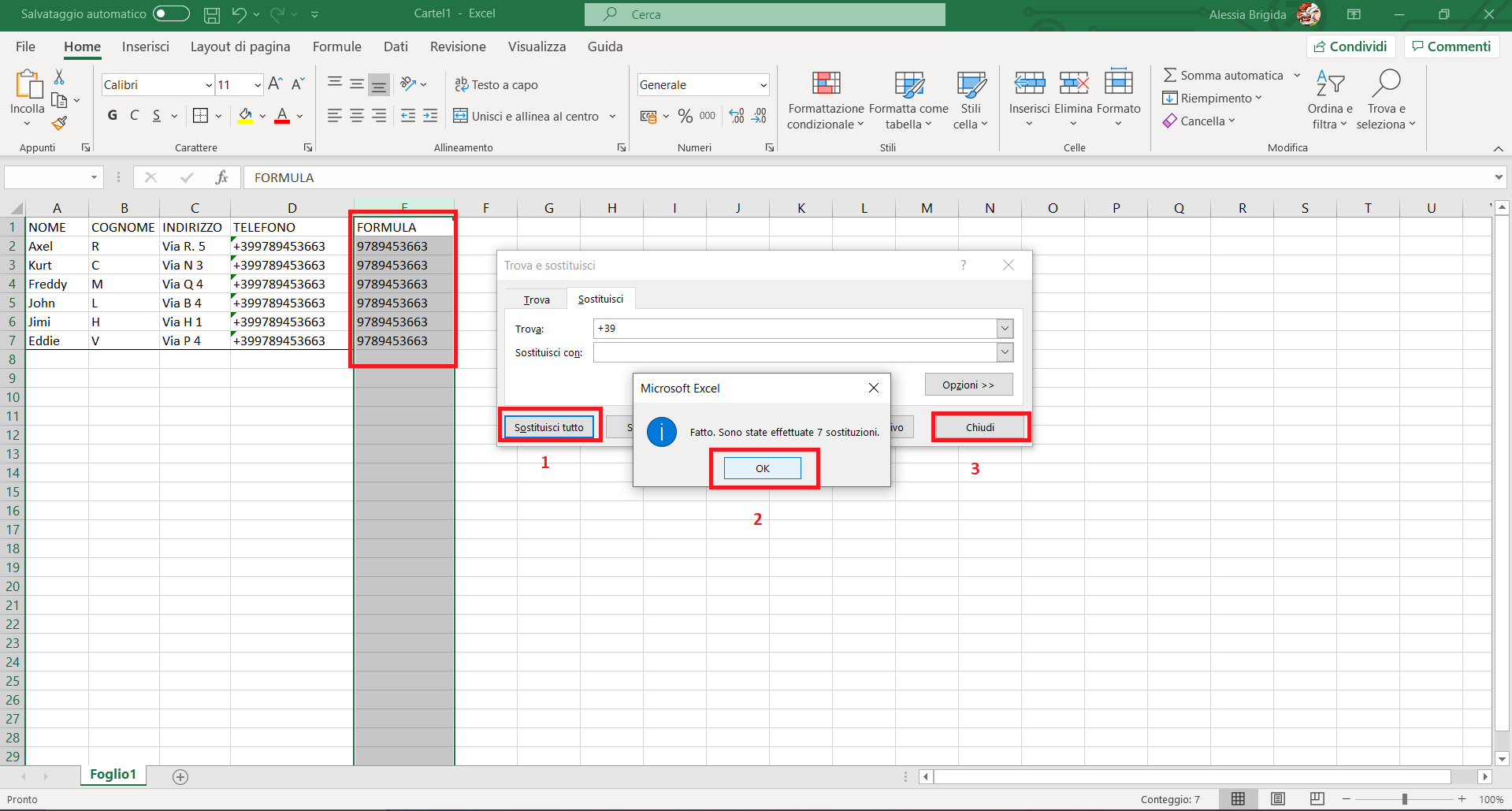Image resolution: width=1512 pixels, height=811 pixels.
Task: Click the Testo a capo wrap icon
Action: 462,84
